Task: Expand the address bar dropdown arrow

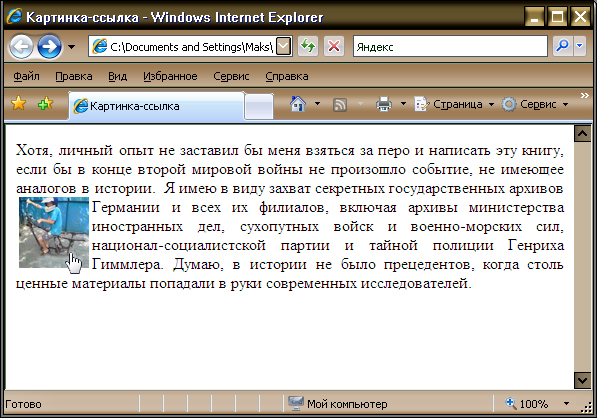Action: [x=283, y=46]
